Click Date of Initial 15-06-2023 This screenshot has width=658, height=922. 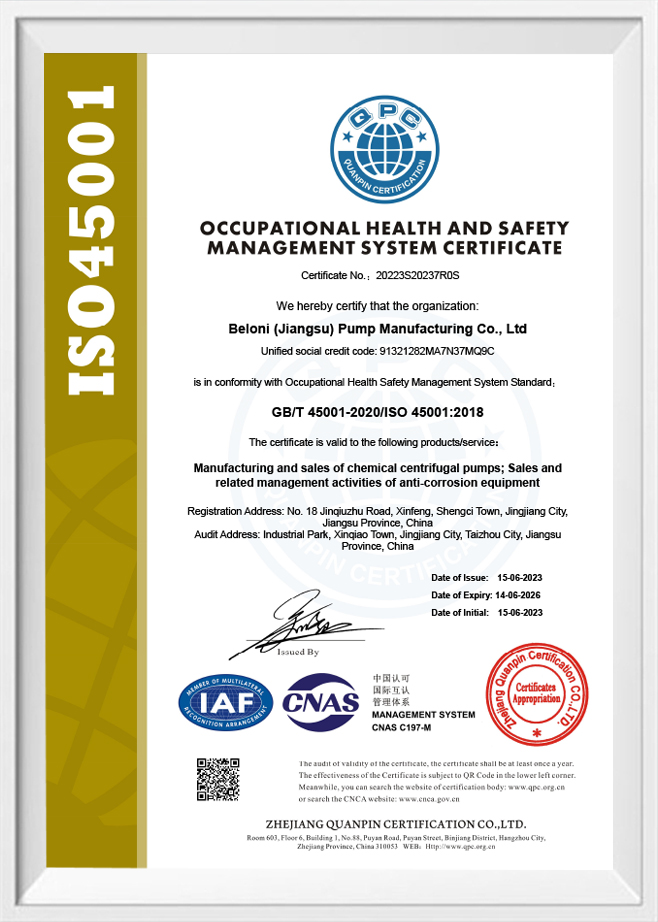click(487, 613)
